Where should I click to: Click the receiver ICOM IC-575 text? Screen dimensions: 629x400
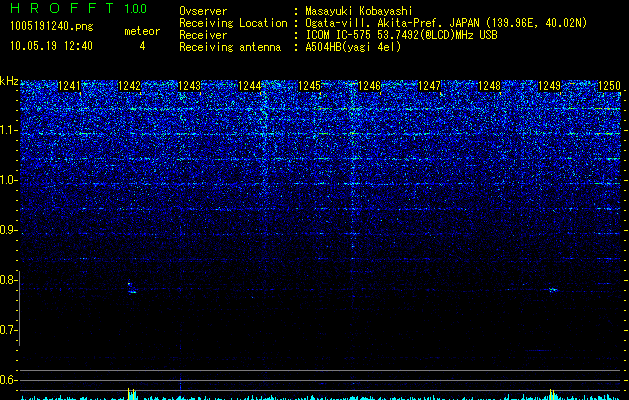401,35
